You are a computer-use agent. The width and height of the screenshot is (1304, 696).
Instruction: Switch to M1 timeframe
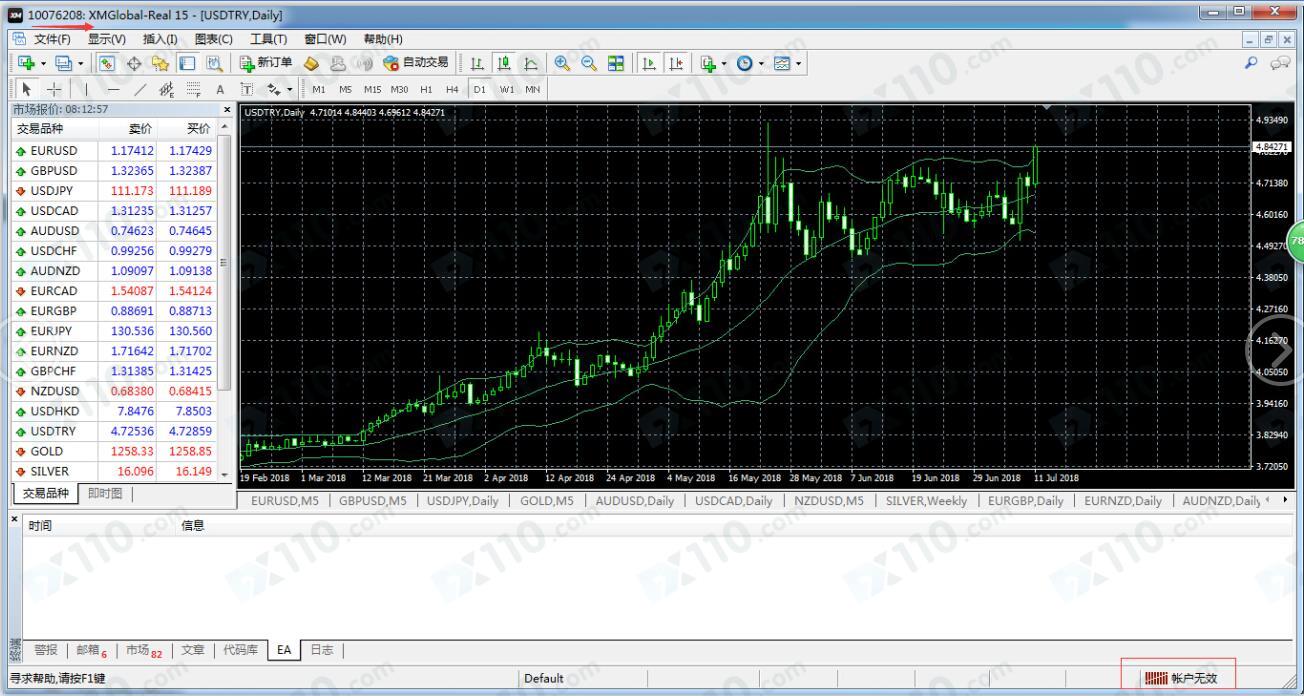tap(319, 89)
